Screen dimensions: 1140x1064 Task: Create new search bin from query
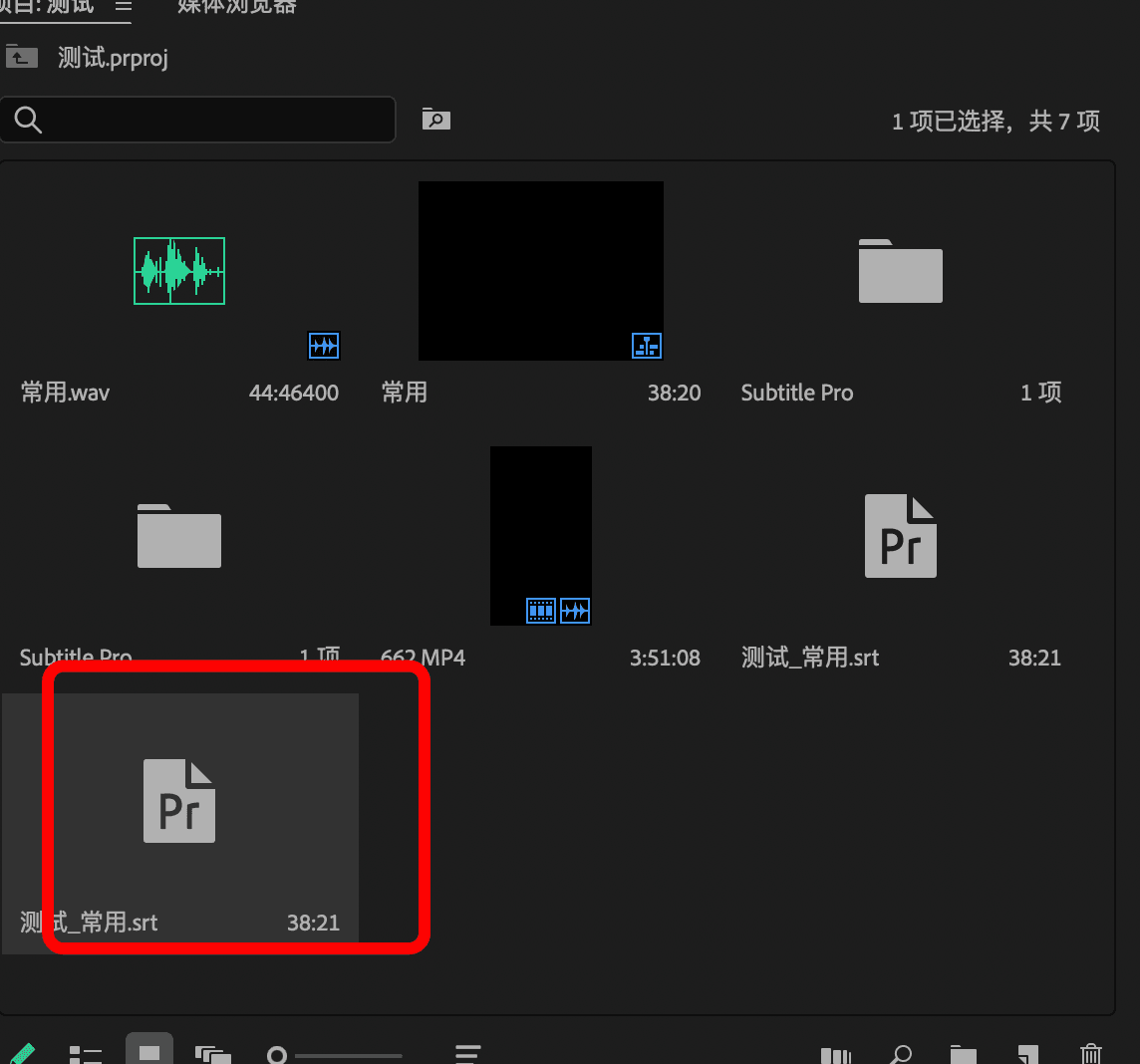click(435, 120)
